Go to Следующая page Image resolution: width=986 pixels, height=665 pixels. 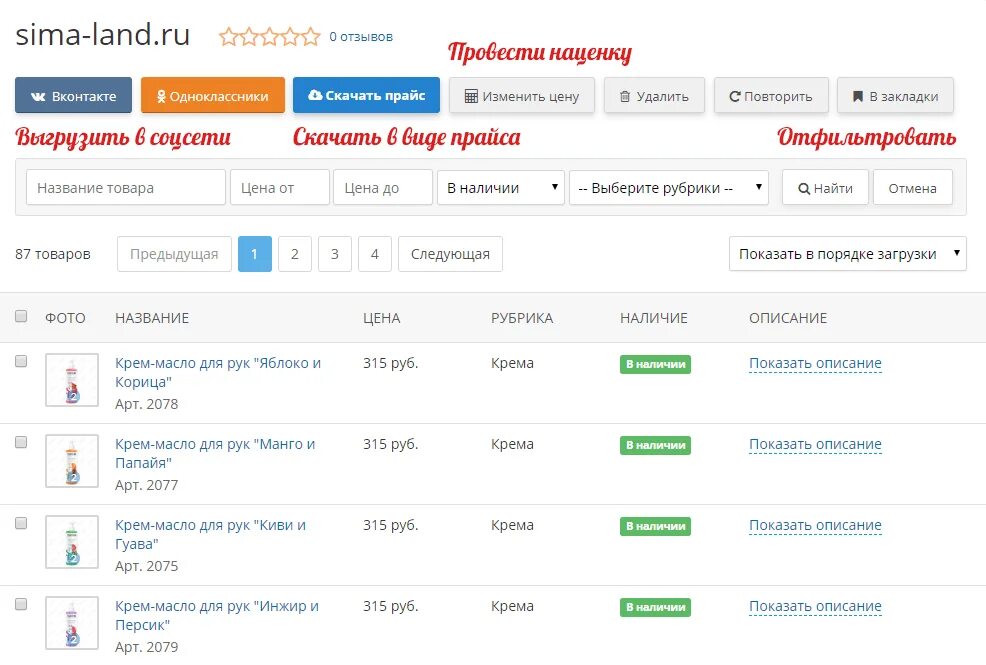coord(450,254)
